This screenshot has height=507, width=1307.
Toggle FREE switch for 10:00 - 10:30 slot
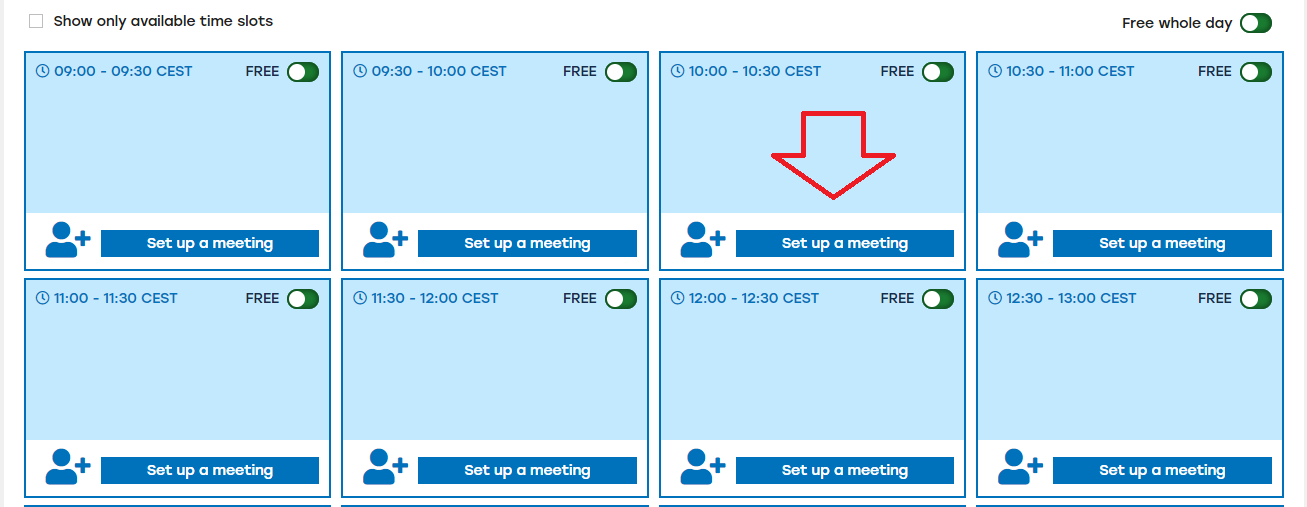938,72
